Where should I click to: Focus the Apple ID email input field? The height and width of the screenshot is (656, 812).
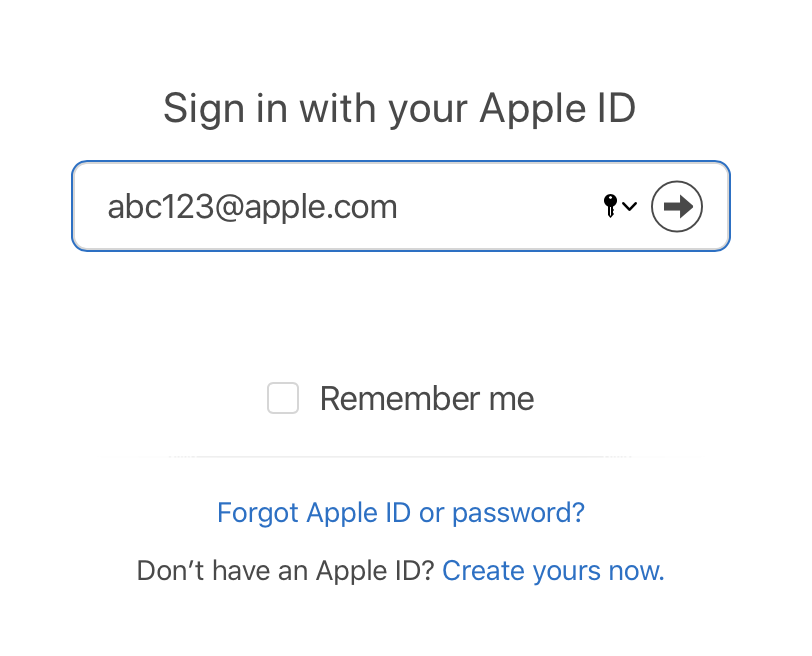coord(401,206)
